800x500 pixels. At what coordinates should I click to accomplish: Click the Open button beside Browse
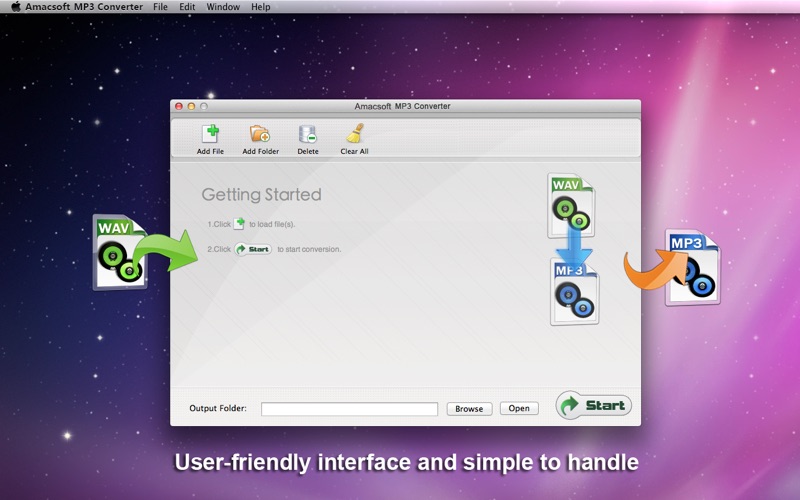(x=519, y=408)
